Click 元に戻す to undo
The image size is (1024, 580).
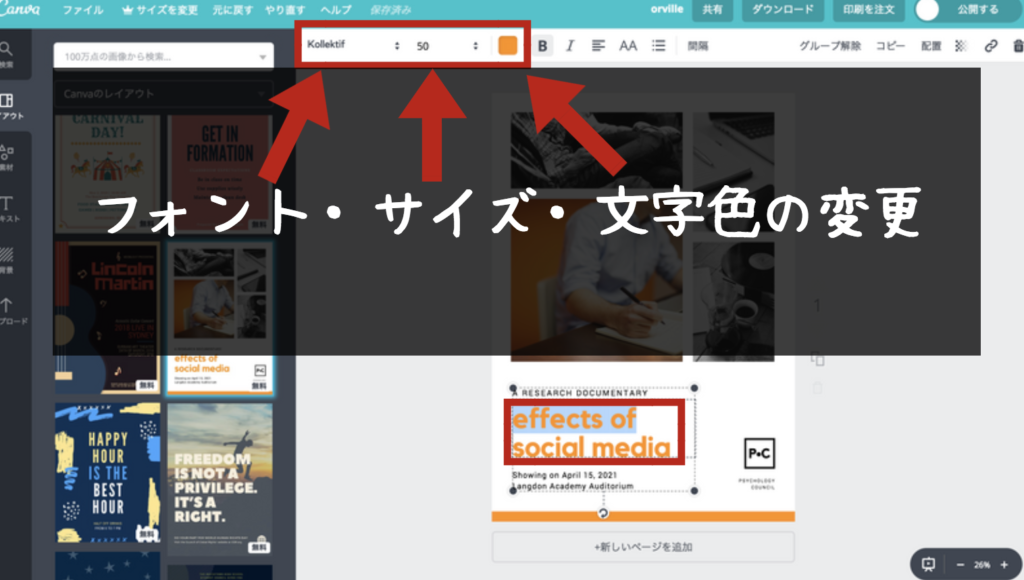tap(232, 10)
